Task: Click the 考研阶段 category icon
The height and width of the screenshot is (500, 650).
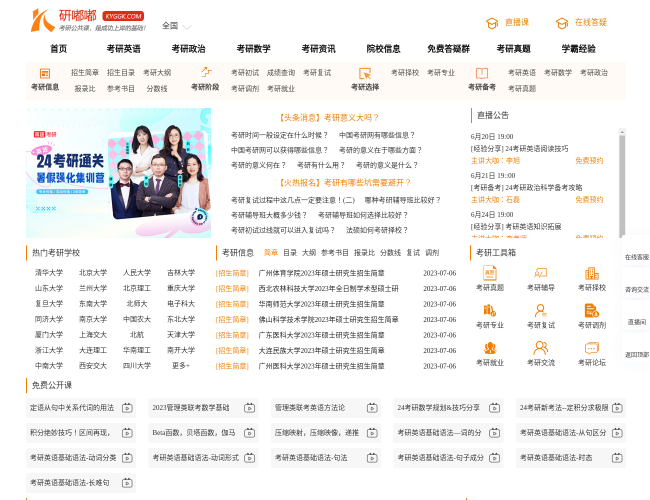Action: [206, 72]
